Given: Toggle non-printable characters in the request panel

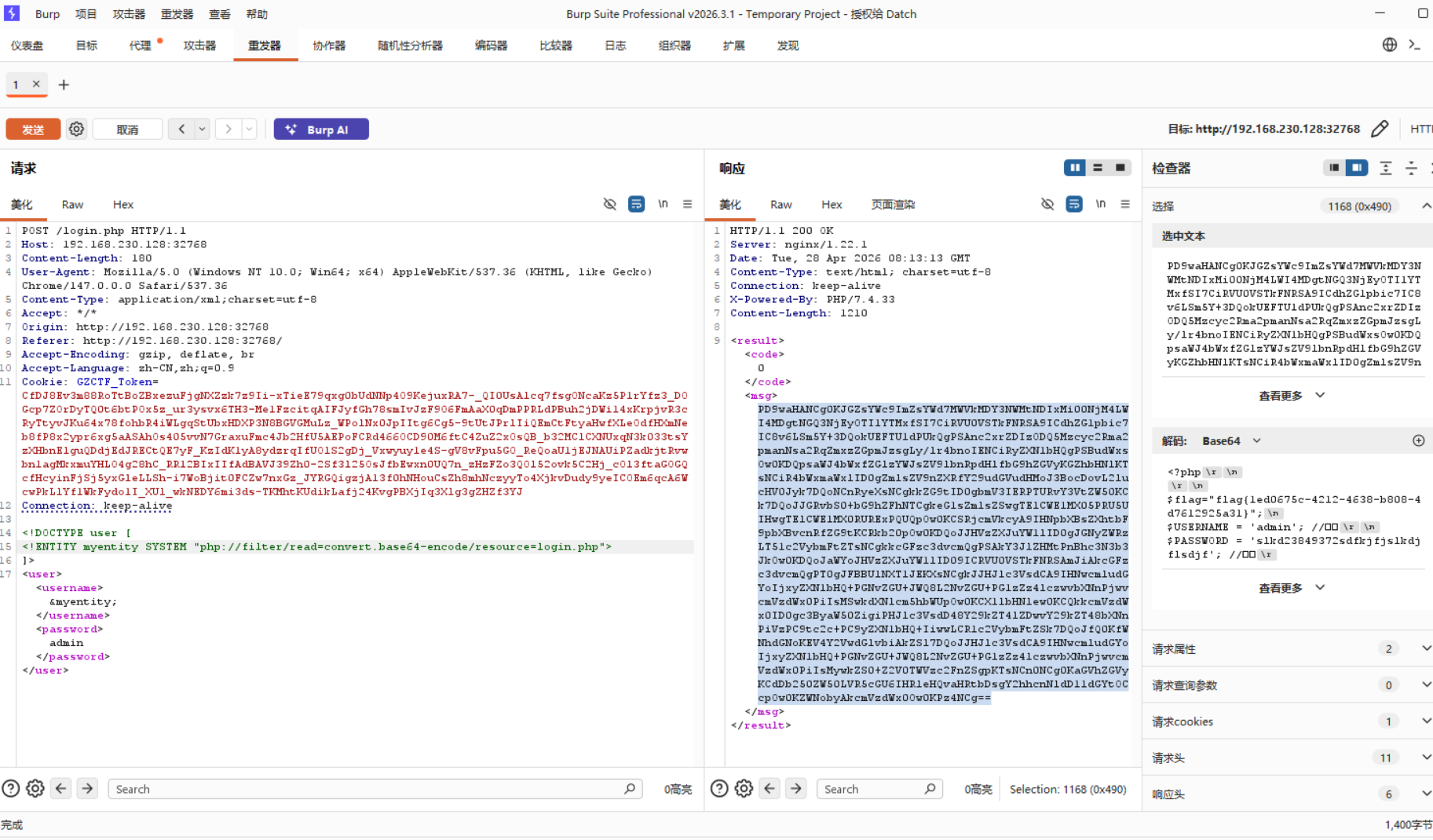Looking at the screenshot, I should (610, 204).
